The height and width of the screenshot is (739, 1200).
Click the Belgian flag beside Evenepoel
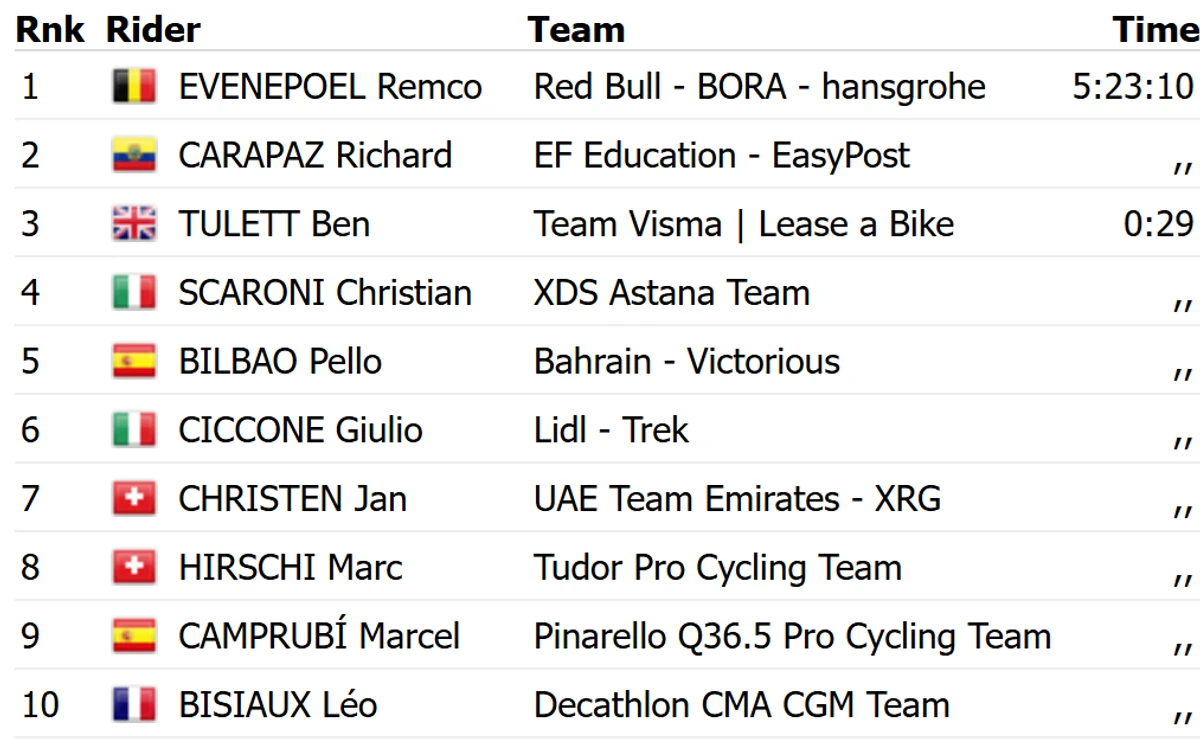coord(134,87)
